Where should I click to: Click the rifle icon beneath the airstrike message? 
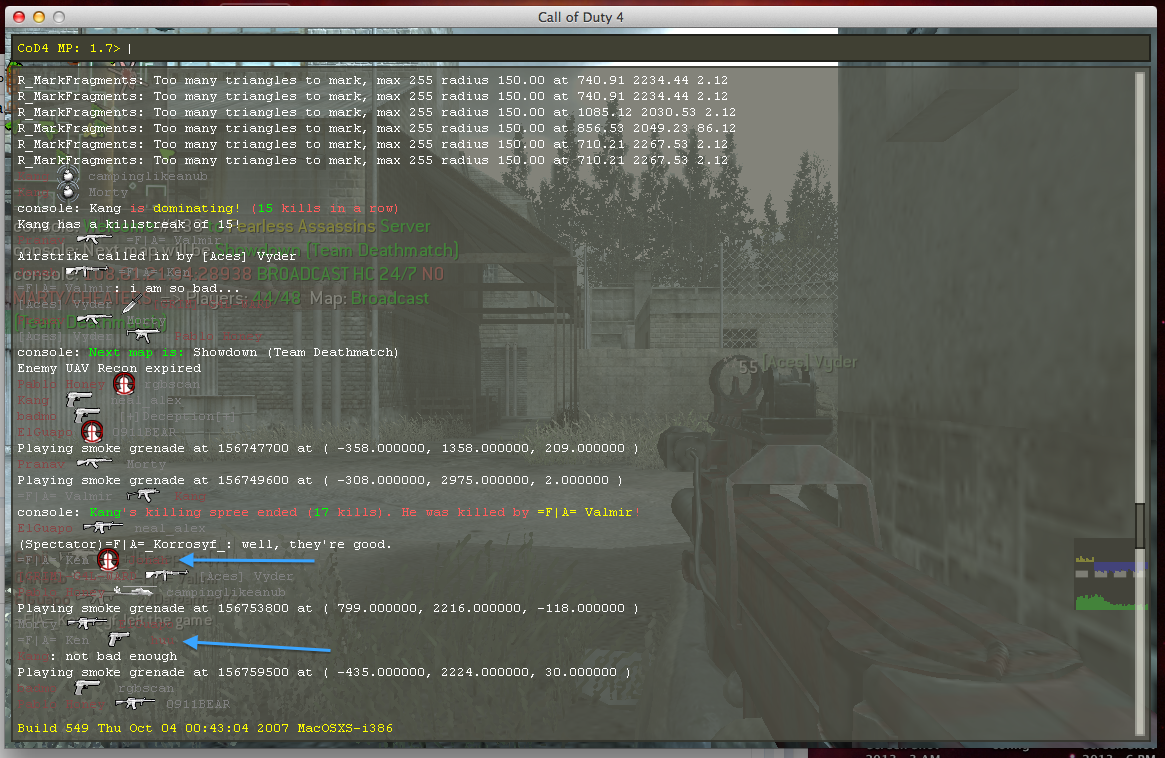(x=86, y=271)
